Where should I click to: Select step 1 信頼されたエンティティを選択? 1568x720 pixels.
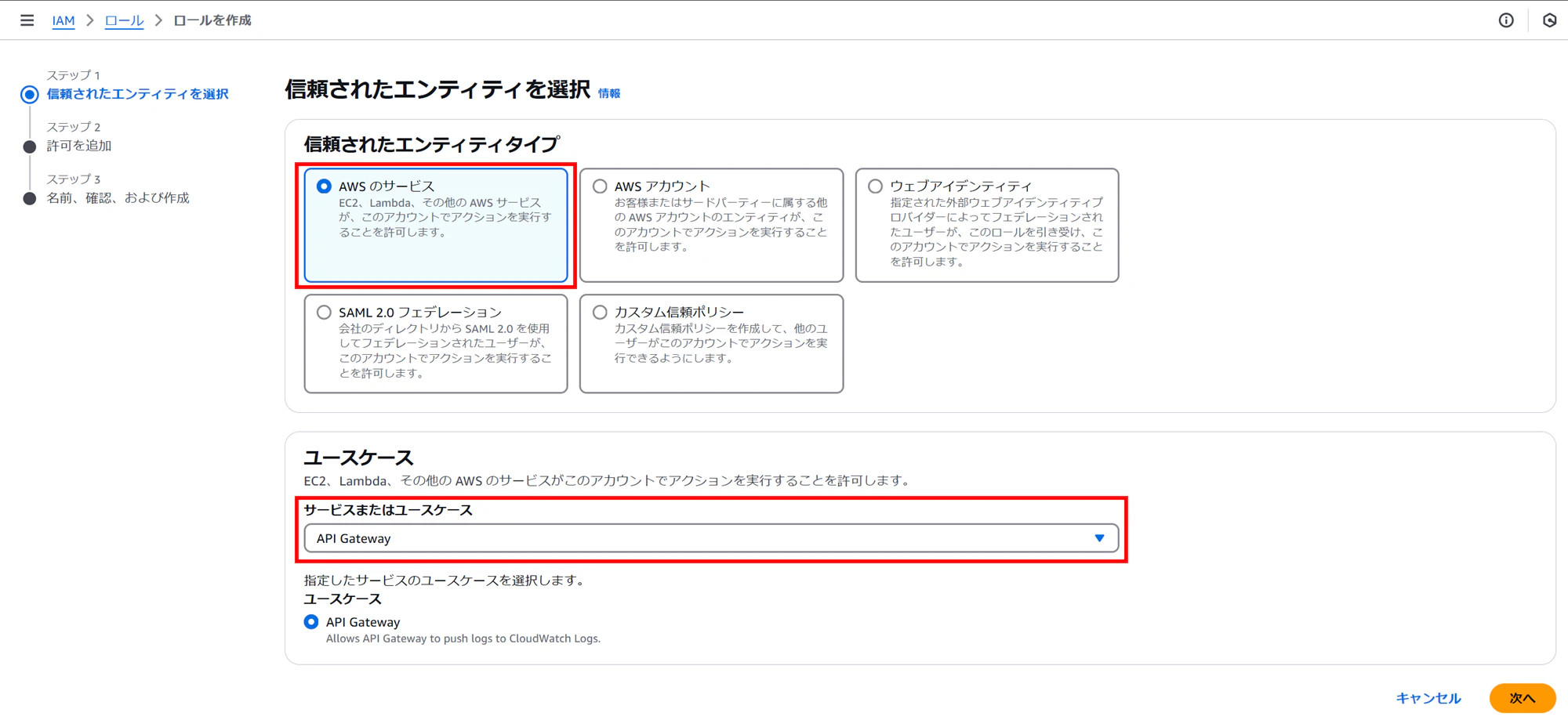click(x=138, y=94)
